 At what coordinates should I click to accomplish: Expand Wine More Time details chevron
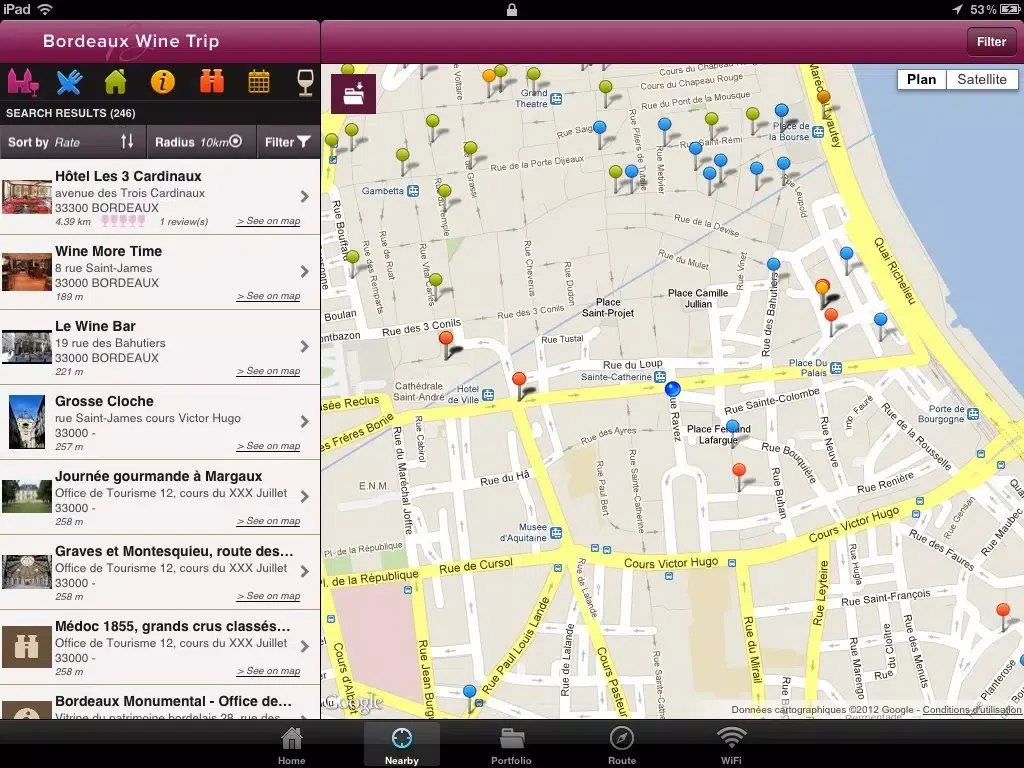305,271
